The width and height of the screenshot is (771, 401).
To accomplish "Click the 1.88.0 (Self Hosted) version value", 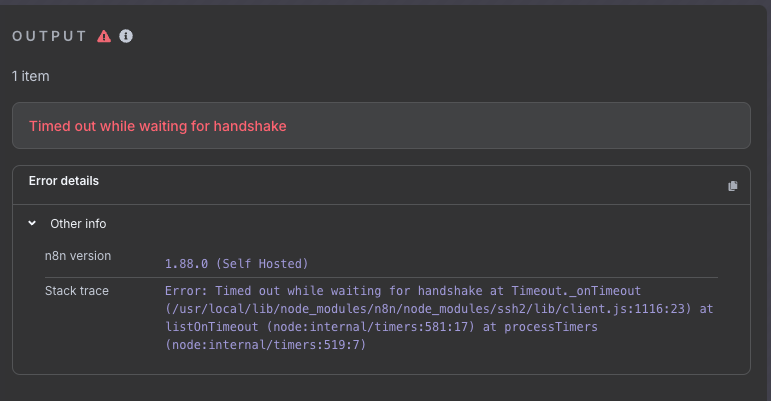I will (236, 264).
